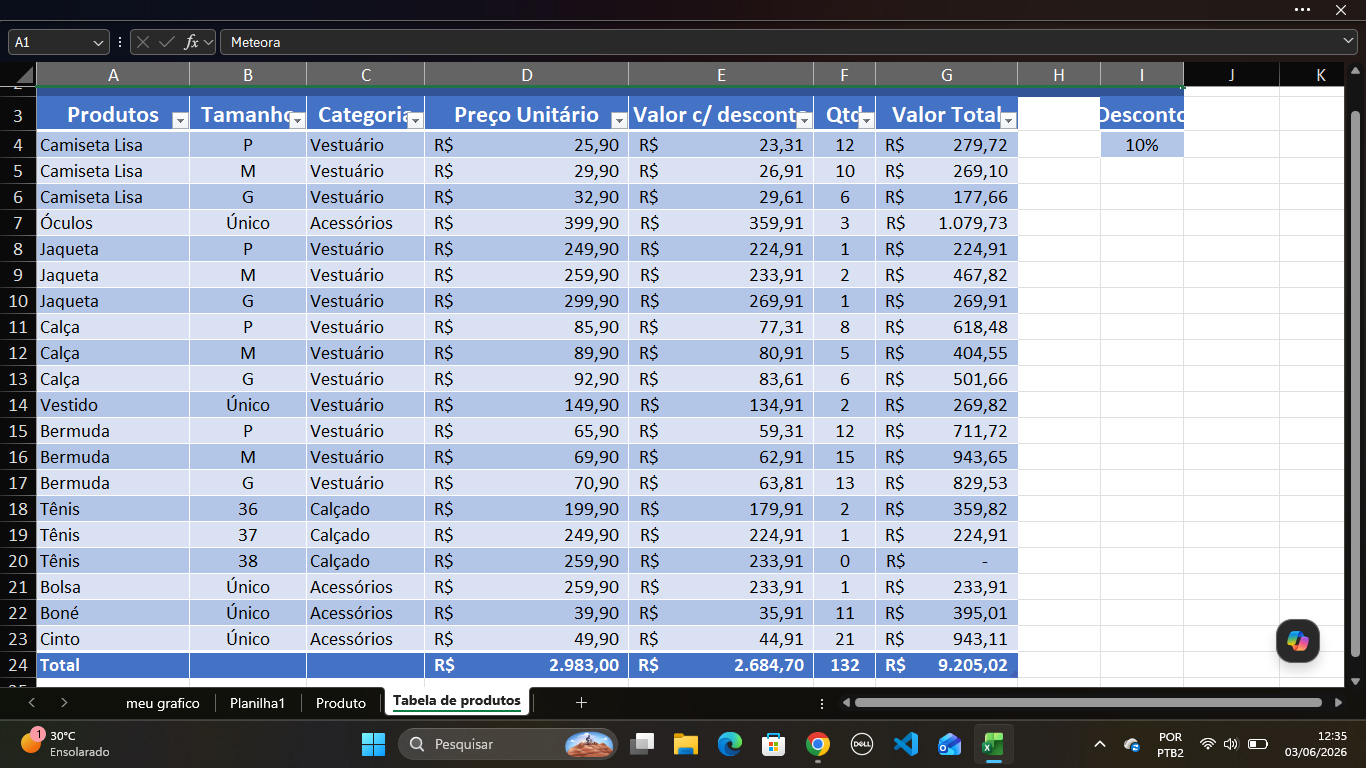Click the Enter checkmark icon in formula bar

coord(167,42)
